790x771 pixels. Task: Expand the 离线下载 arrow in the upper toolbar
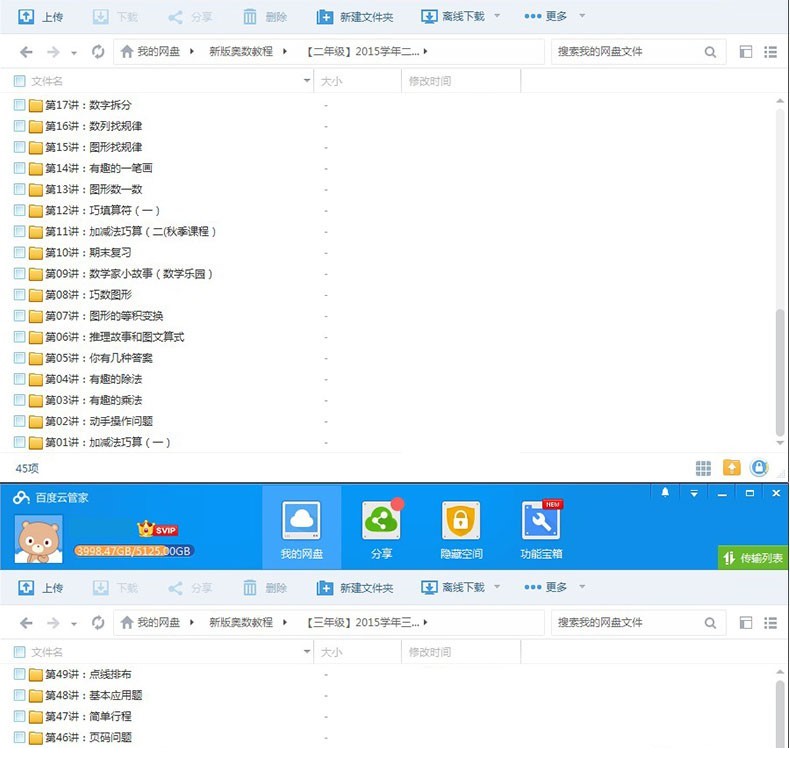[497, 16]
